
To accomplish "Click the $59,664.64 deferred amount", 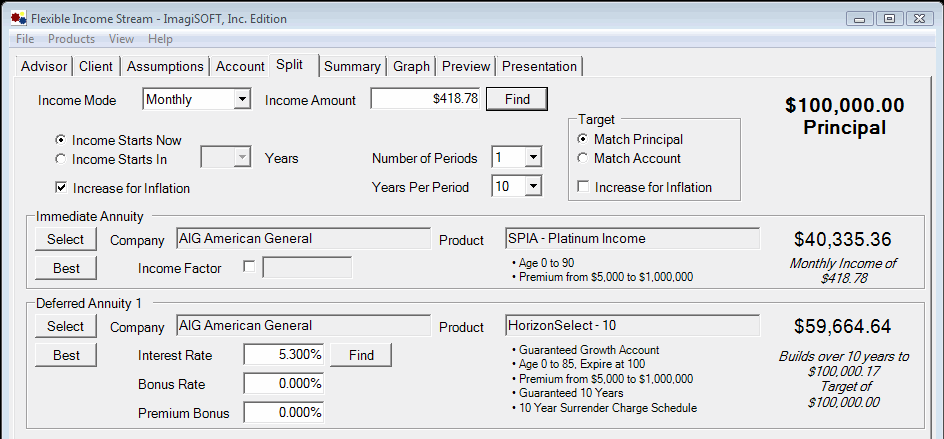I will click(x=842, y=327).
